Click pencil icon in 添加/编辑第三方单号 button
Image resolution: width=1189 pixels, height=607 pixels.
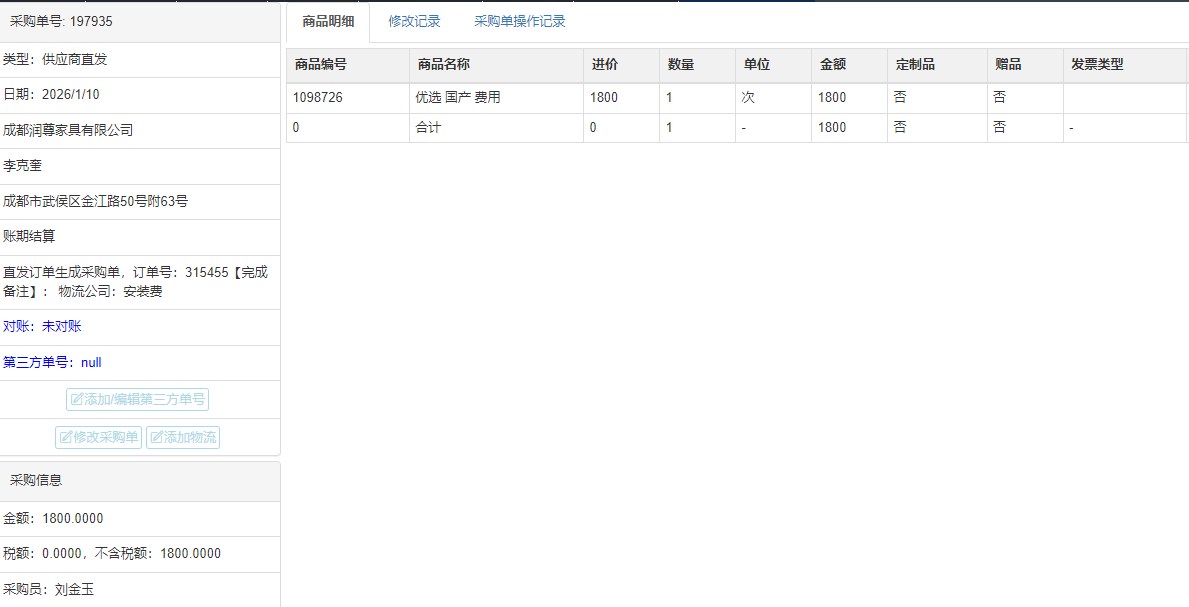[77, 400]
